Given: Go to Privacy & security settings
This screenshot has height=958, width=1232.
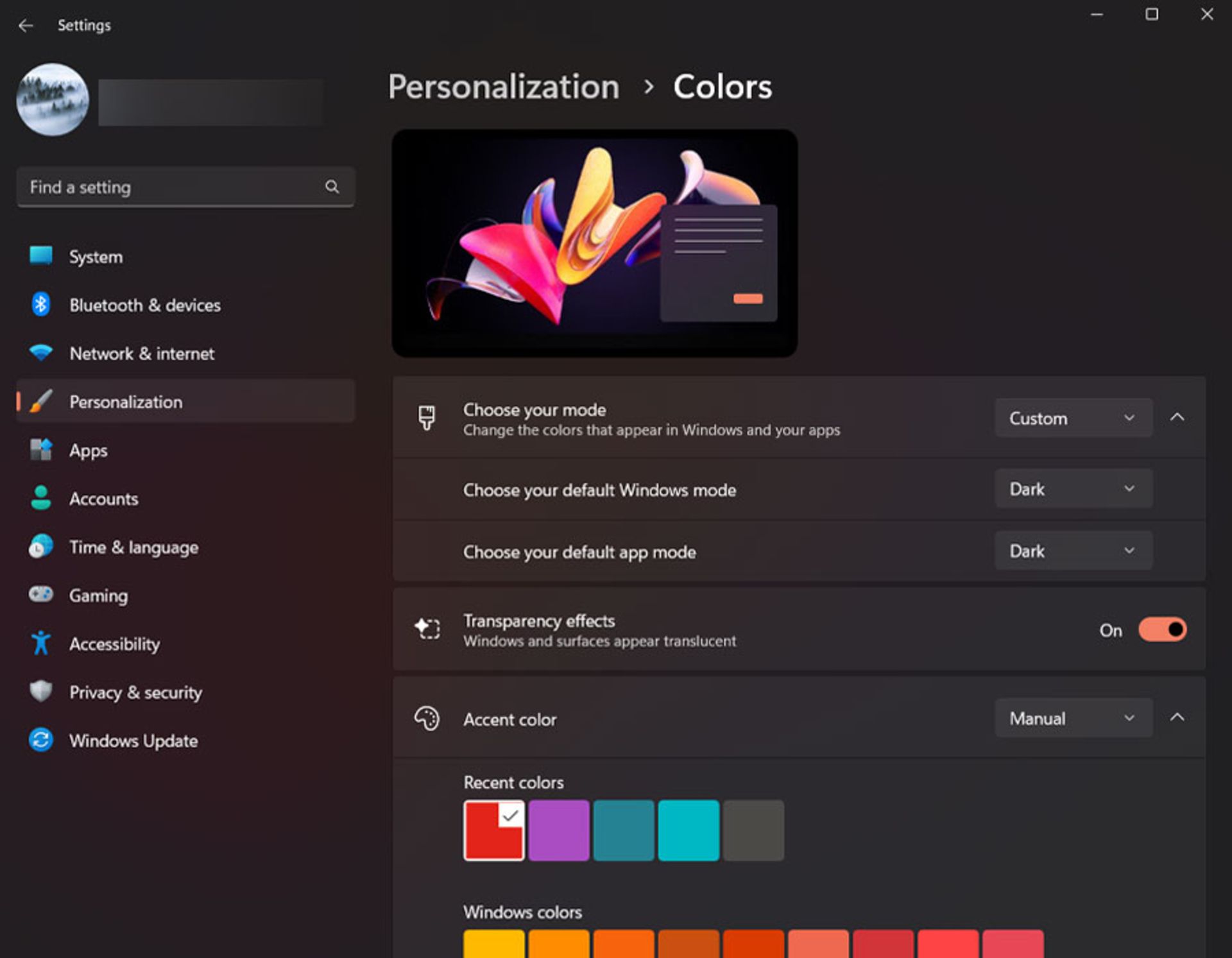Looking at the screenshot, I should click(135, 692).
